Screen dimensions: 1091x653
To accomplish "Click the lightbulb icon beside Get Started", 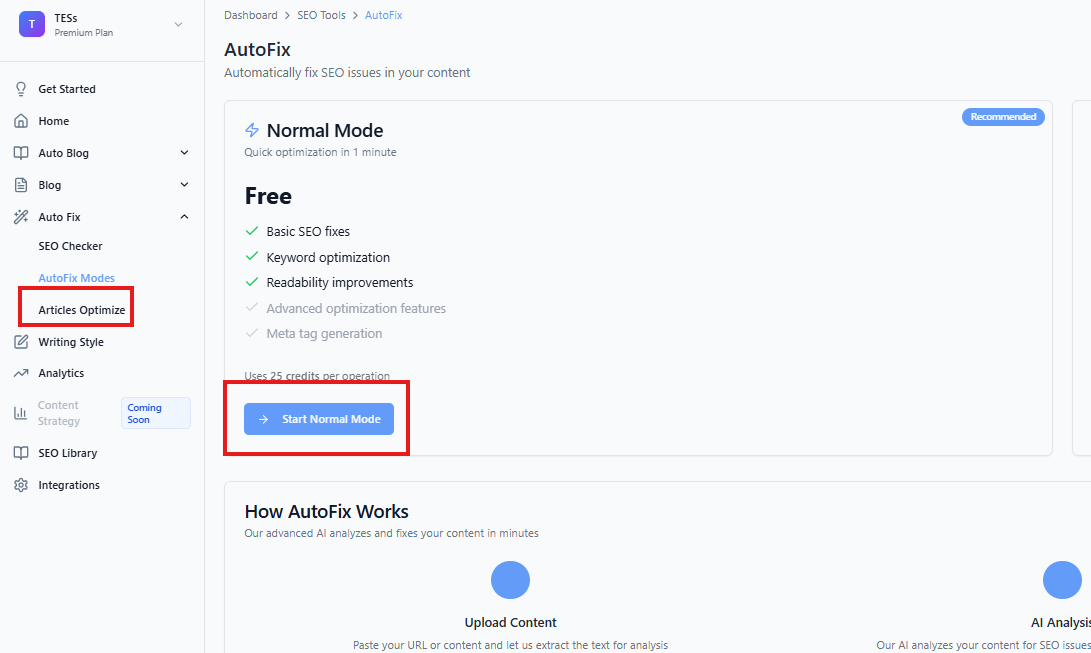I will point(21,89).
